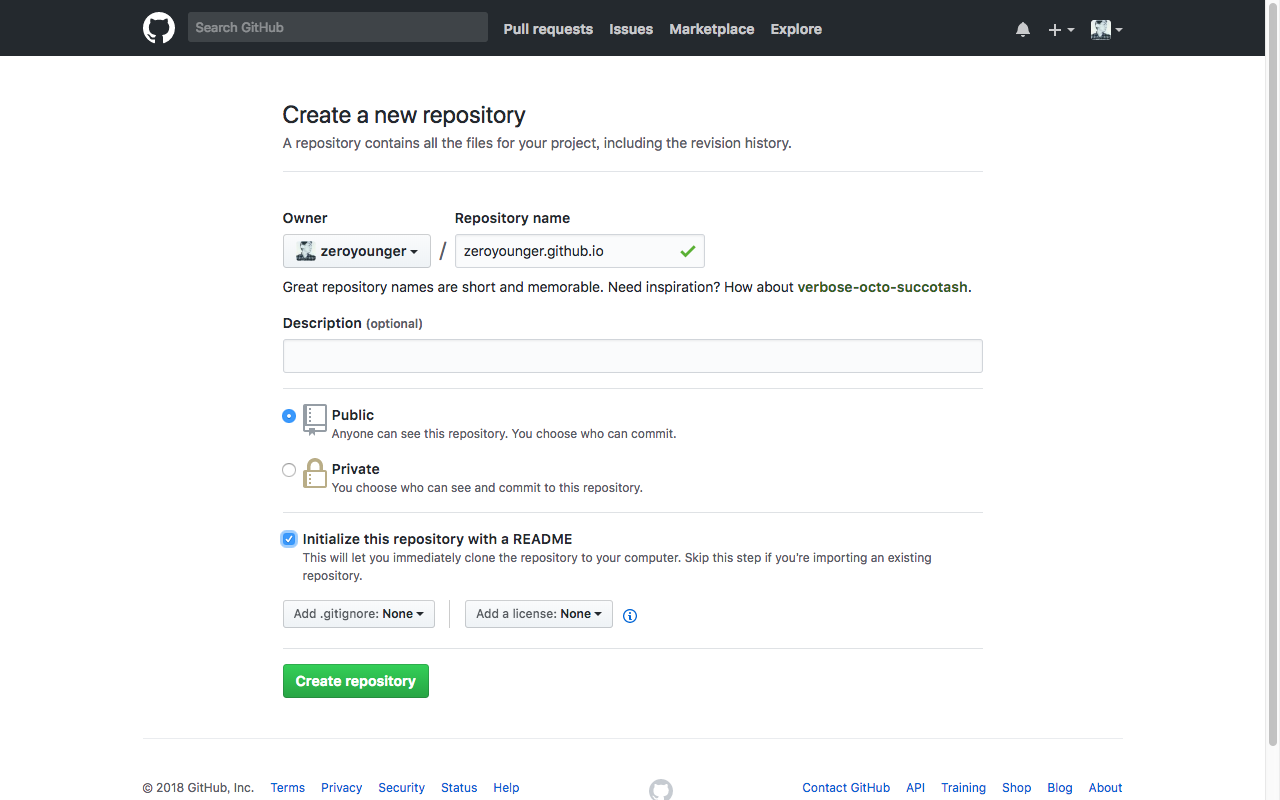Image resolution: width=1280 pixels, height=800 pixels.
Task: Click the Initialize this repository with a README label
Action: pyautogui.click(x=438, y=539)
